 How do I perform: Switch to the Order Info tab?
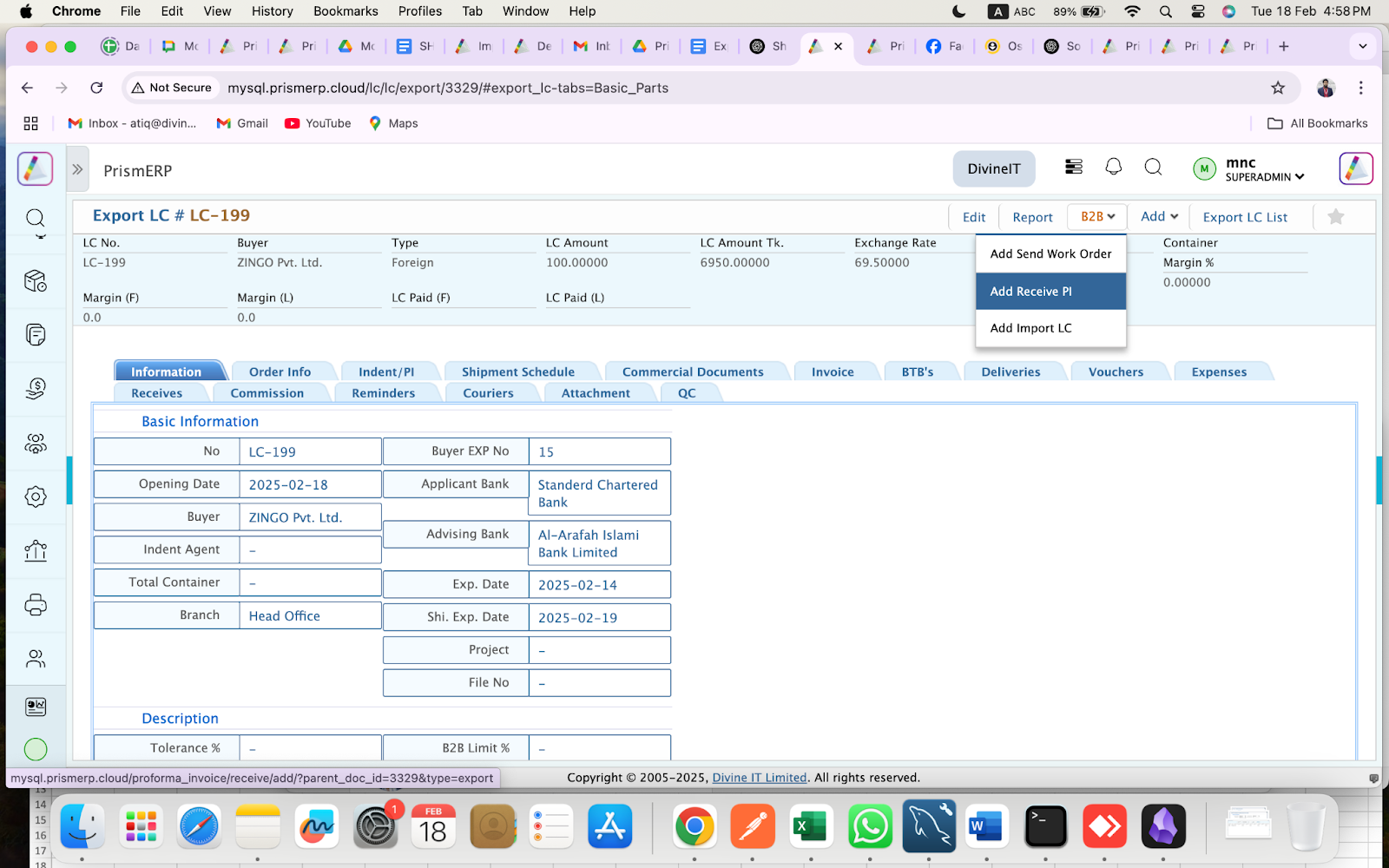280,372
